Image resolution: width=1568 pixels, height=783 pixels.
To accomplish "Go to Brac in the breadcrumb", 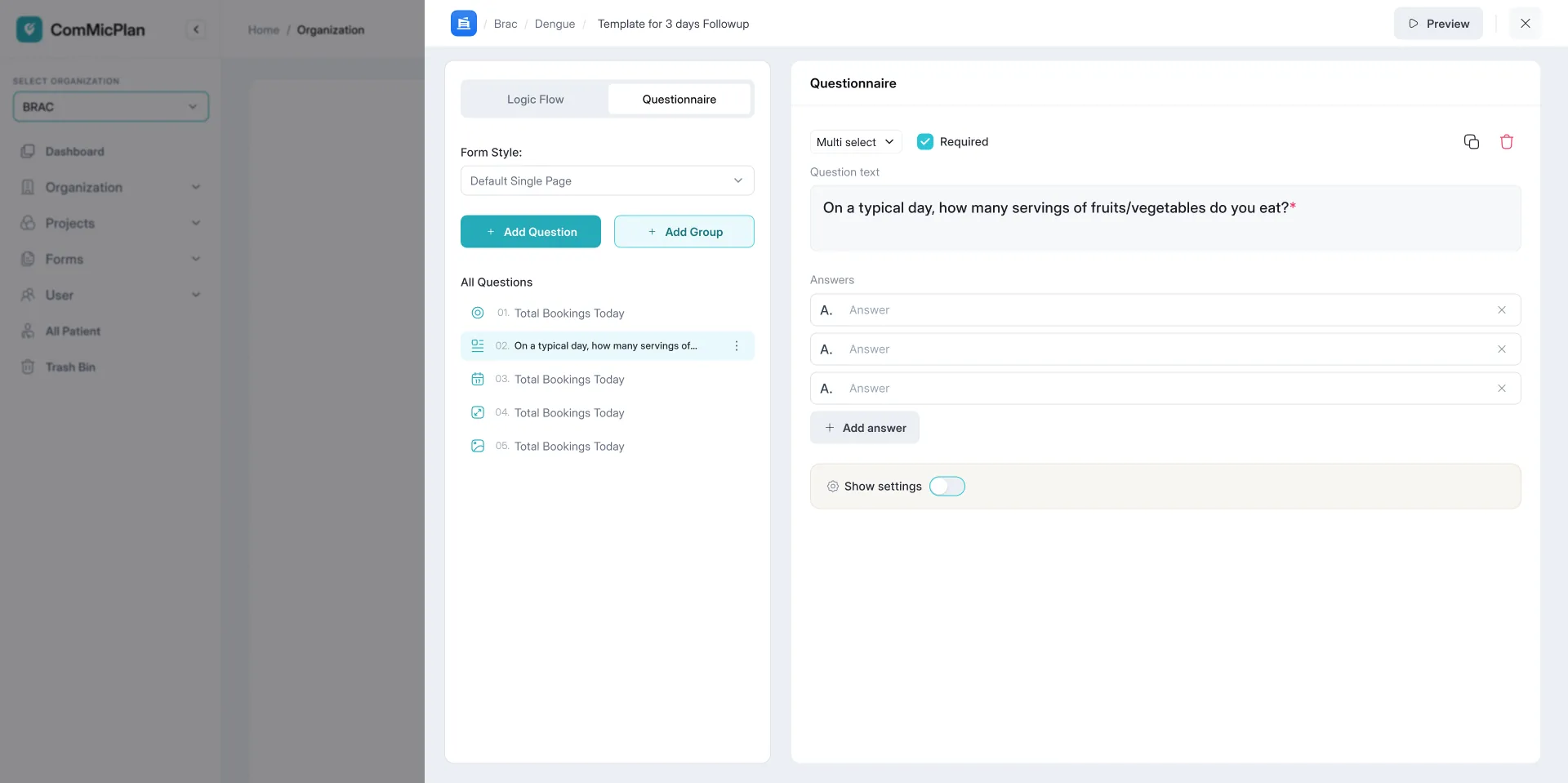I will (x=506, y=24).
